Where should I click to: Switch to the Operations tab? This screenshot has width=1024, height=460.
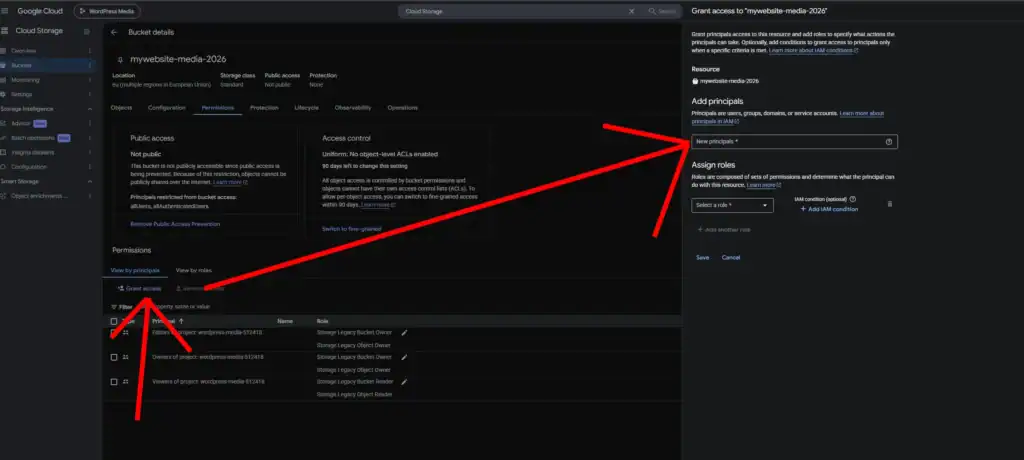tap(402, 108)
